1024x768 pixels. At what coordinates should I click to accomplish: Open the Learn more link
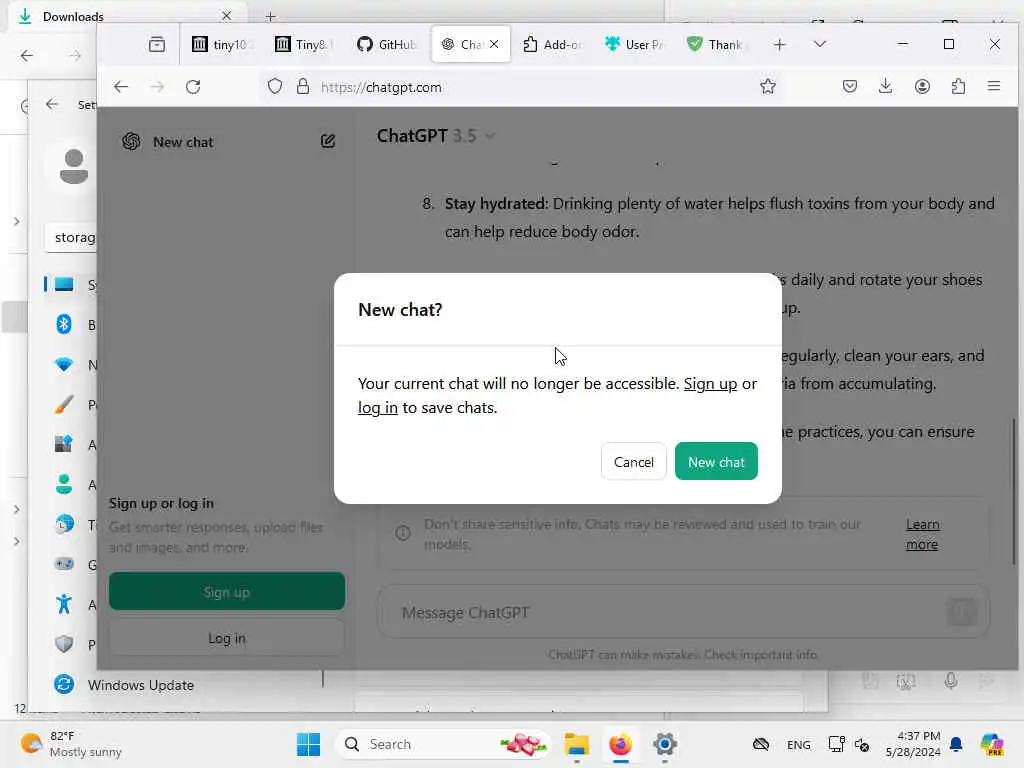pyautogui.click(x=922, y=534)
